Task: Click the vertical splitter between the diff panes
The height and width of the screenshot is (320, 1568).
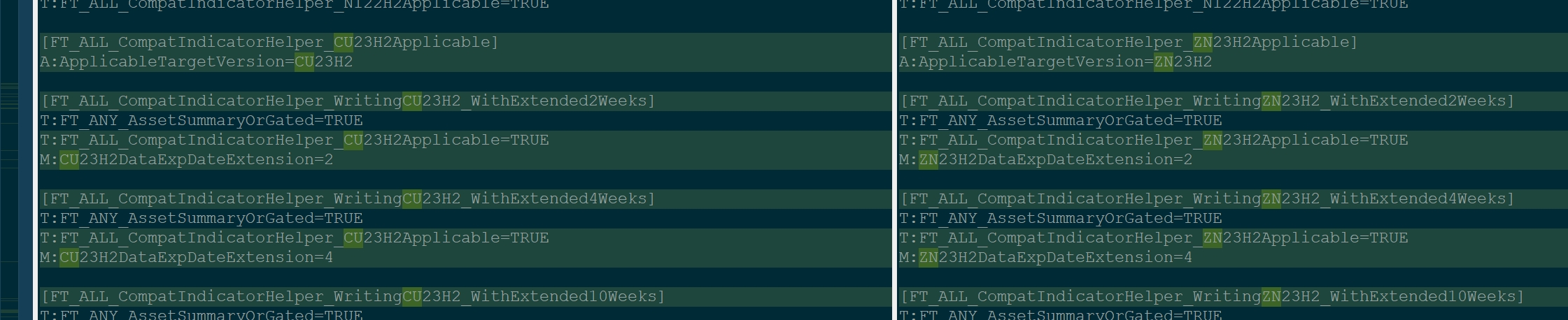Action: [894, 160]
